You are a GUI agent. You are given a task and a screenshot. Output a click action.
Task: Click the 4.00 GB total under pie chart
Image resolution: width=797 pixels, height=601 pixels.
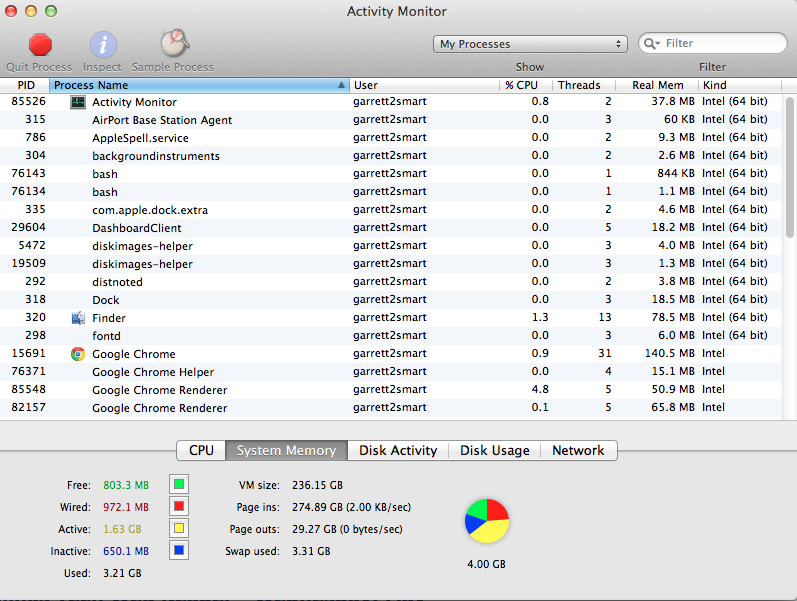[x=486, y=564]
